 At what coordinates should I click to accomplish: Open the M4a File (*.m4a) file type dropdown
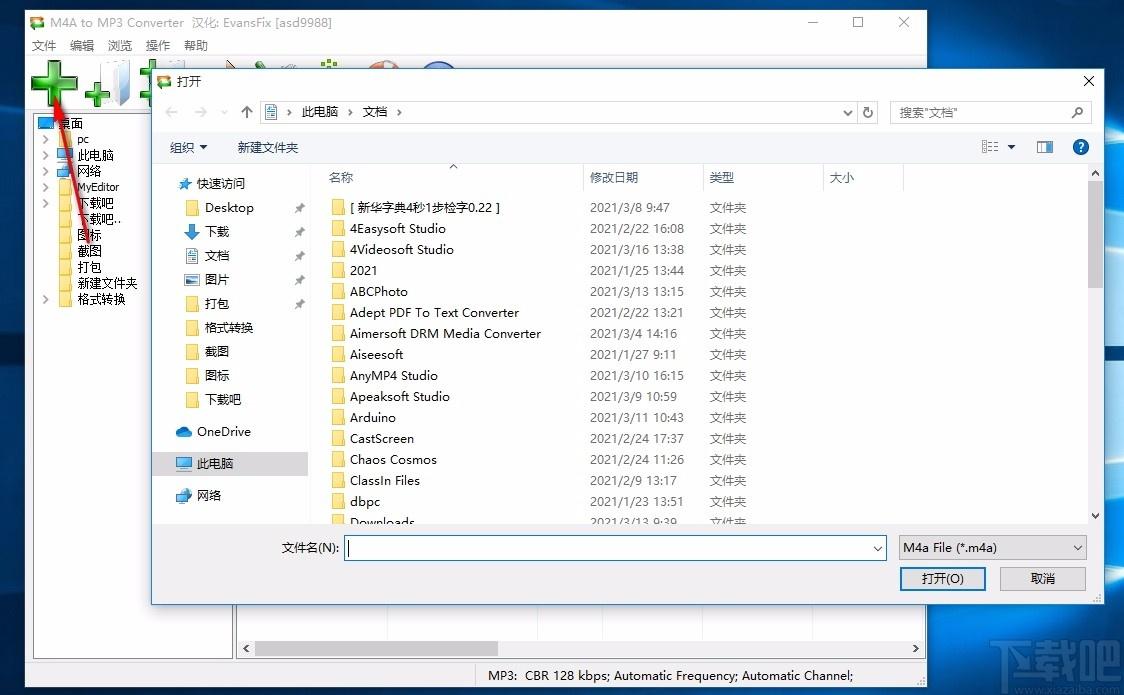click(x=993, y=548)
